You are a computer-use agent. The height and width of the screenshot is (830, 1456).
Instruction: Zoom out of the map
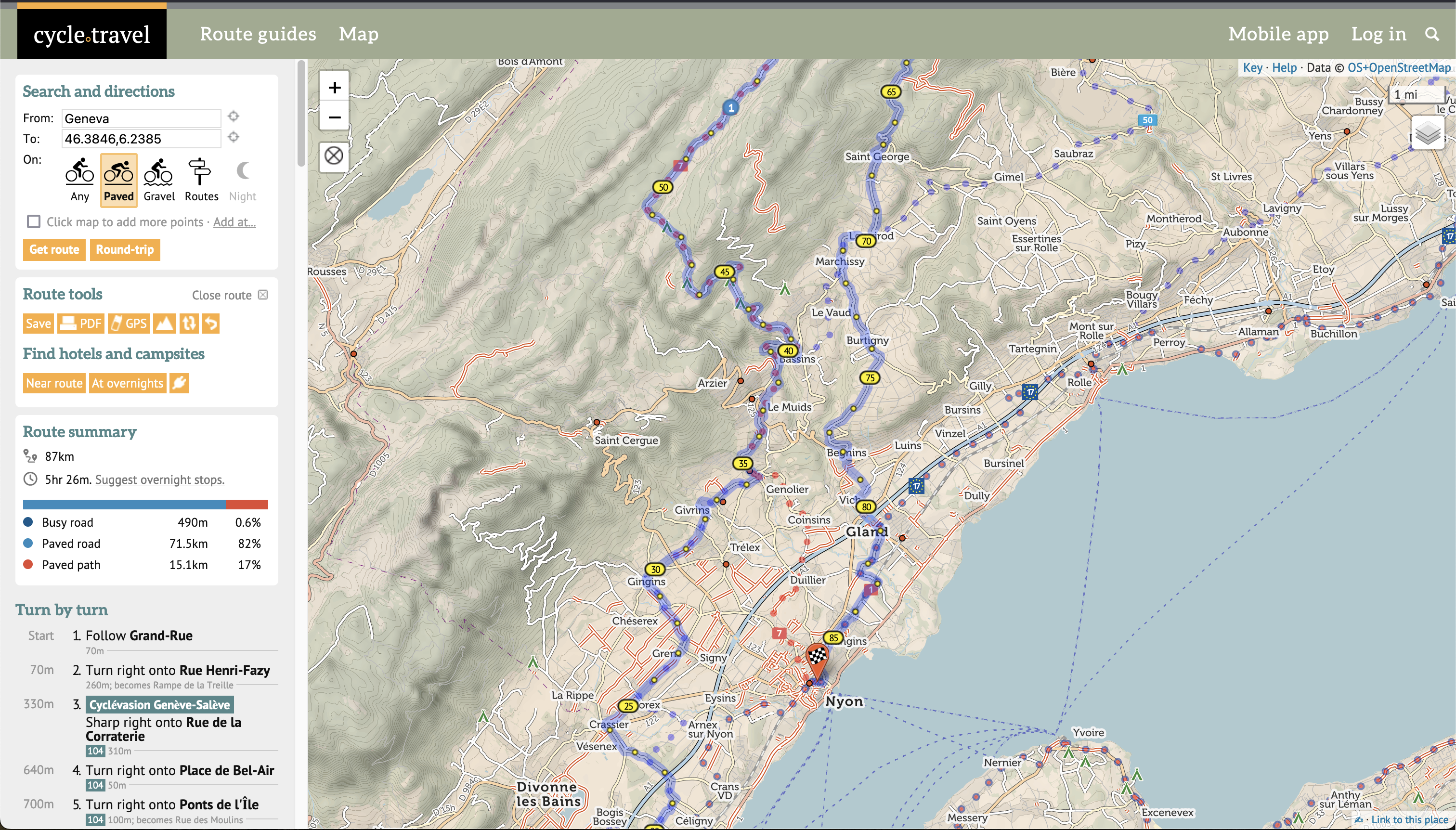pos(335,117)
